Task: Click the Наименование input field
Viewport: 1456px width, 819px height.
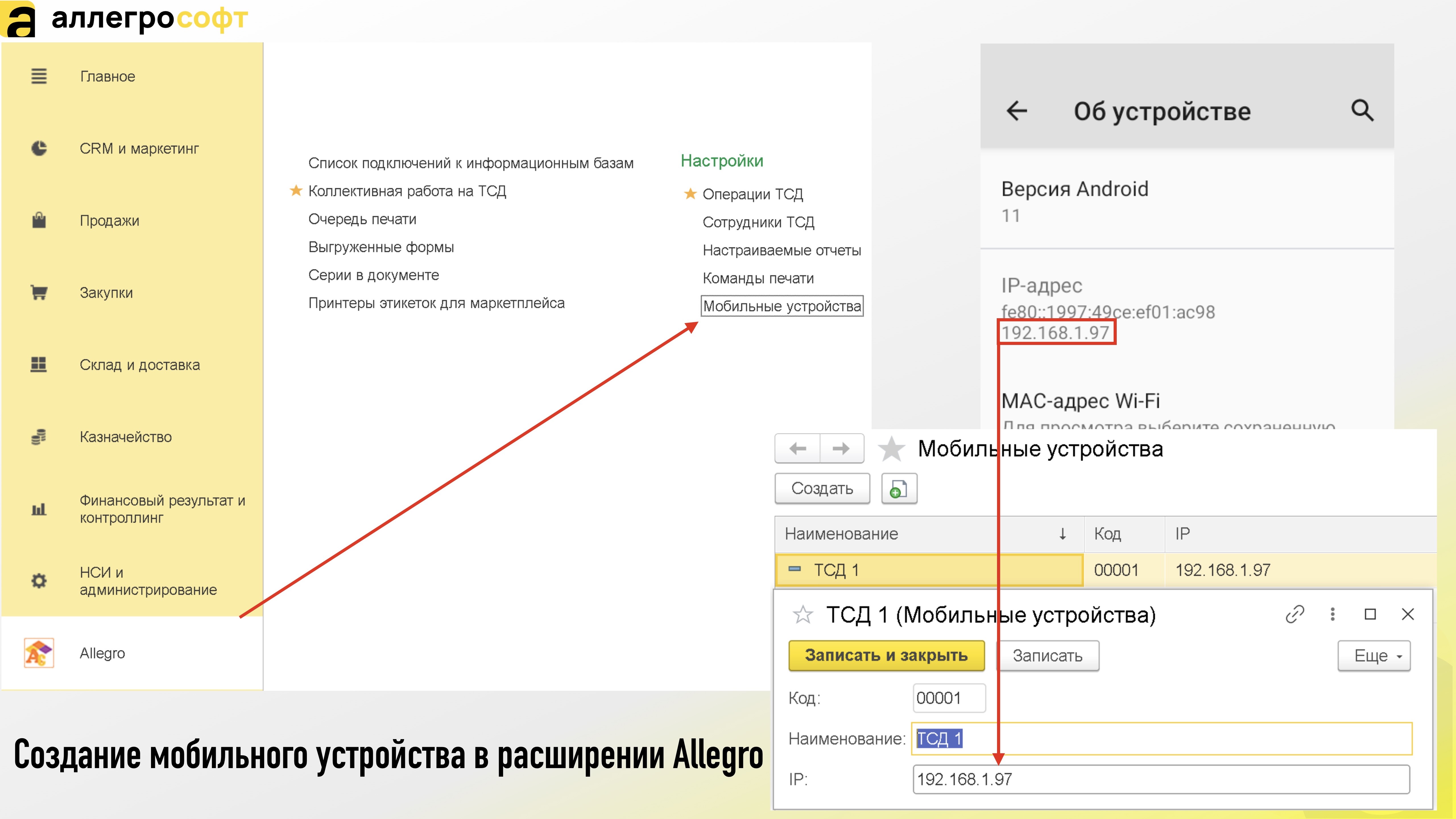Action: (x=1161, y=739)
